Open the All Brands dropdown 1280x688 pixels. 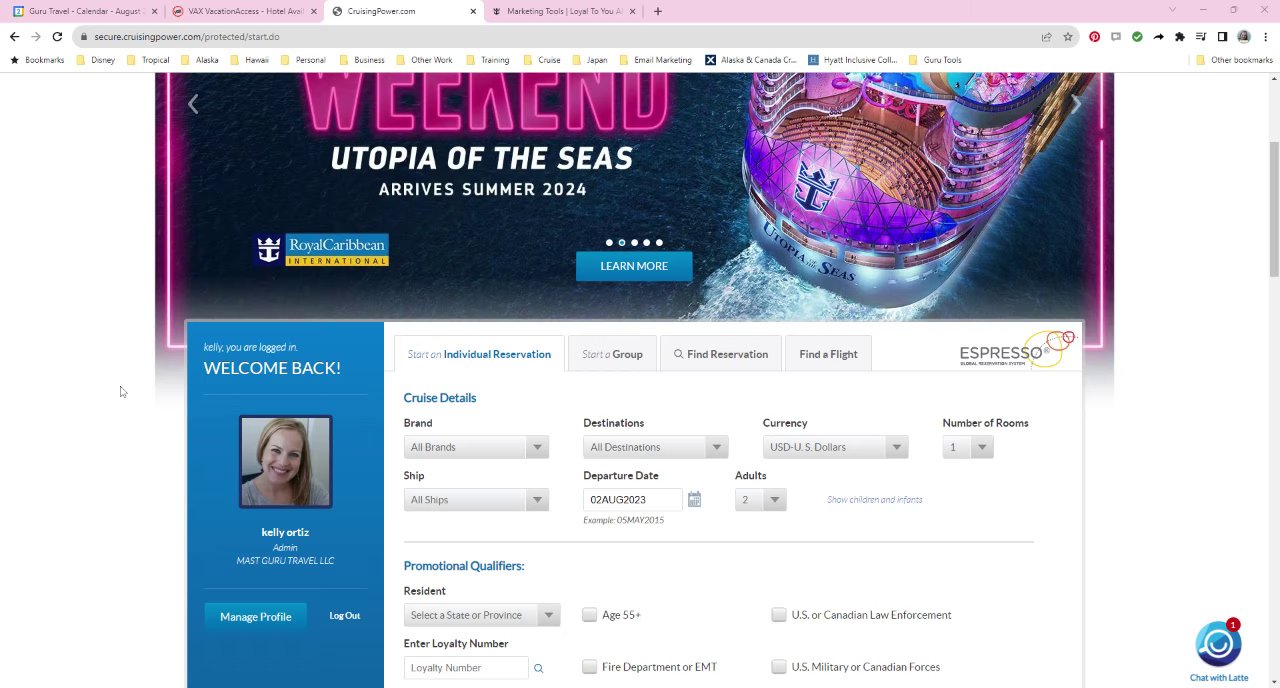pos(476,447)
